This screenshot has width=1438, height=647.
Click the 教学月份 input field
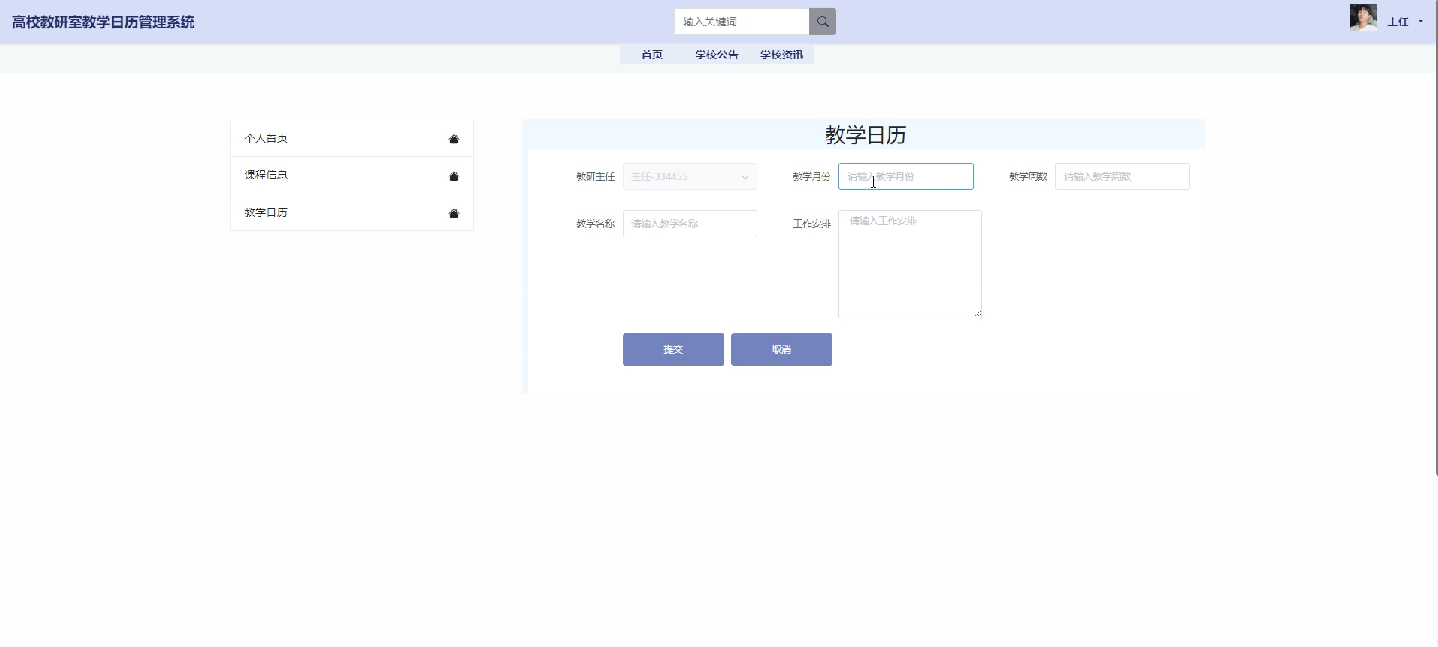click(905, 176)
